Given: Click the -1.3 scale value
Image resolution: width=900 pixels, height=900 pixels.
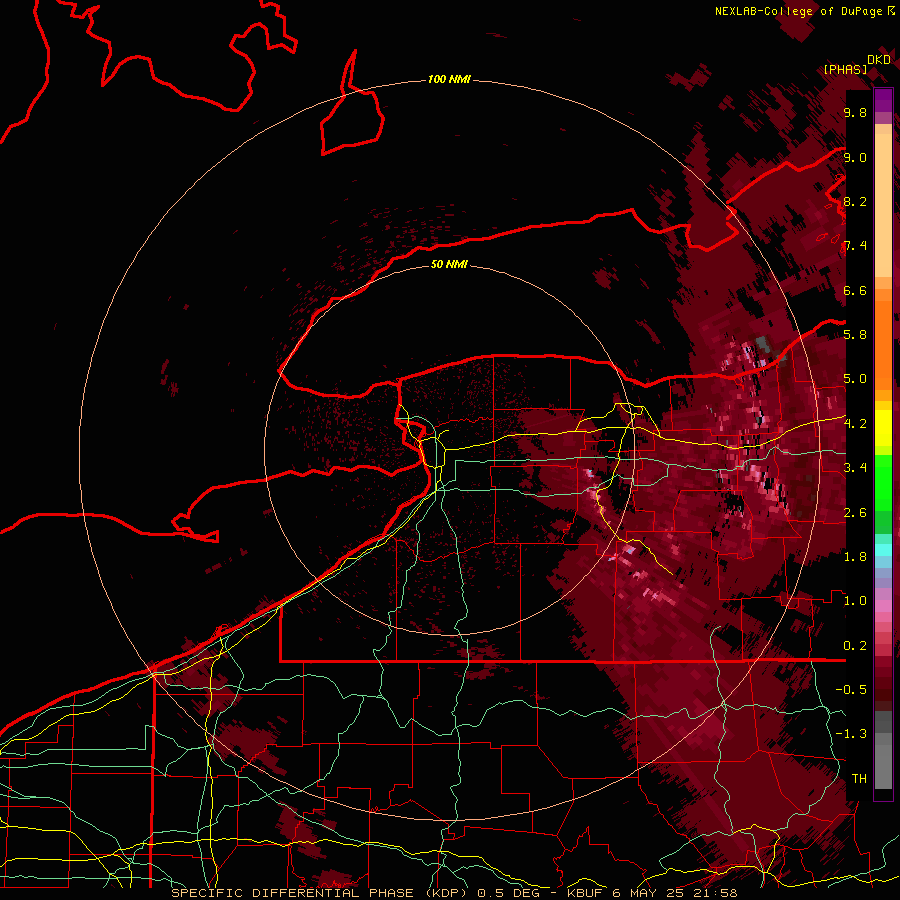Looking at the screenshot, I should (851, 734).
